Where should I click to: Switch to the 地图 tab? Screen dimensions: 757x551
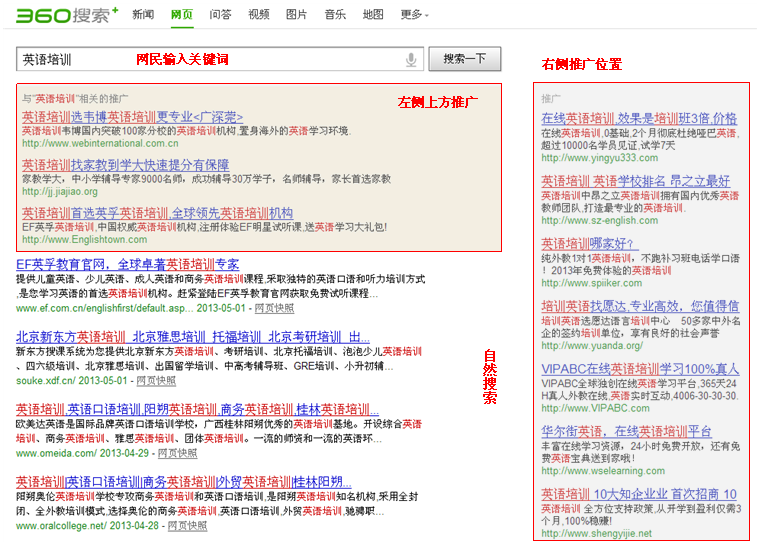click(x=373, y=15)
